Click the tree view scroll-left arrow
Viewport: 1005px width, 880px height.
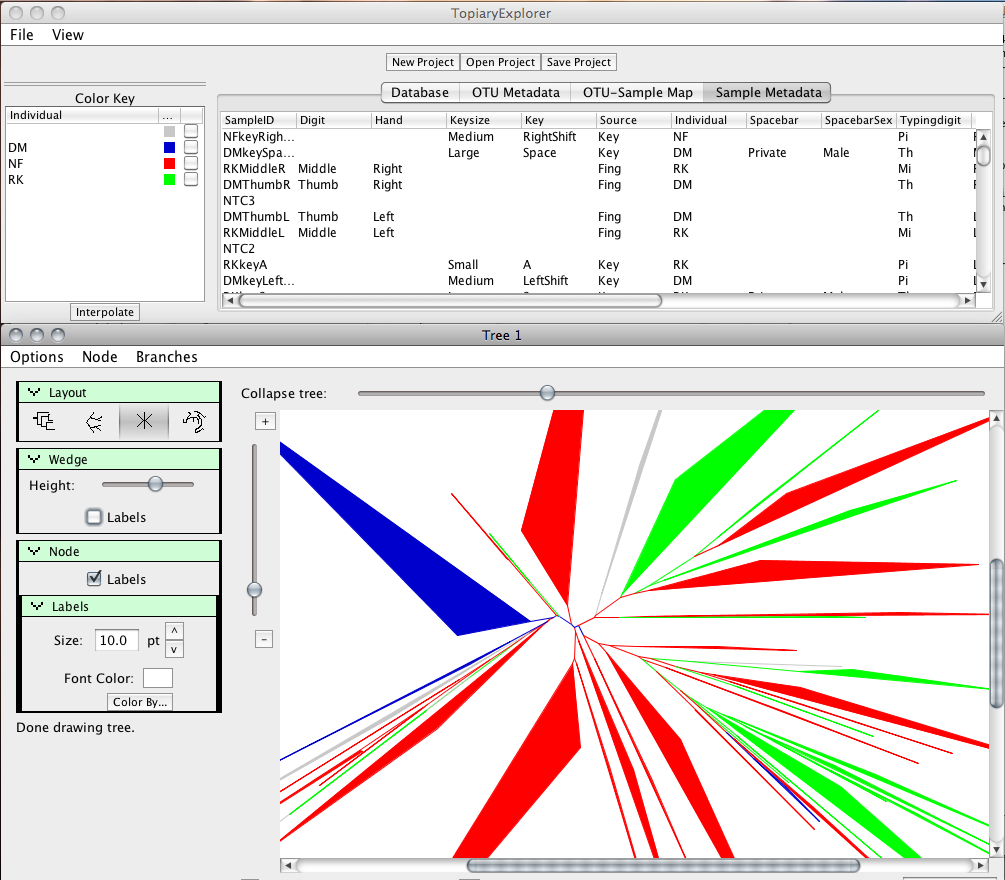(x=288, y=865)
